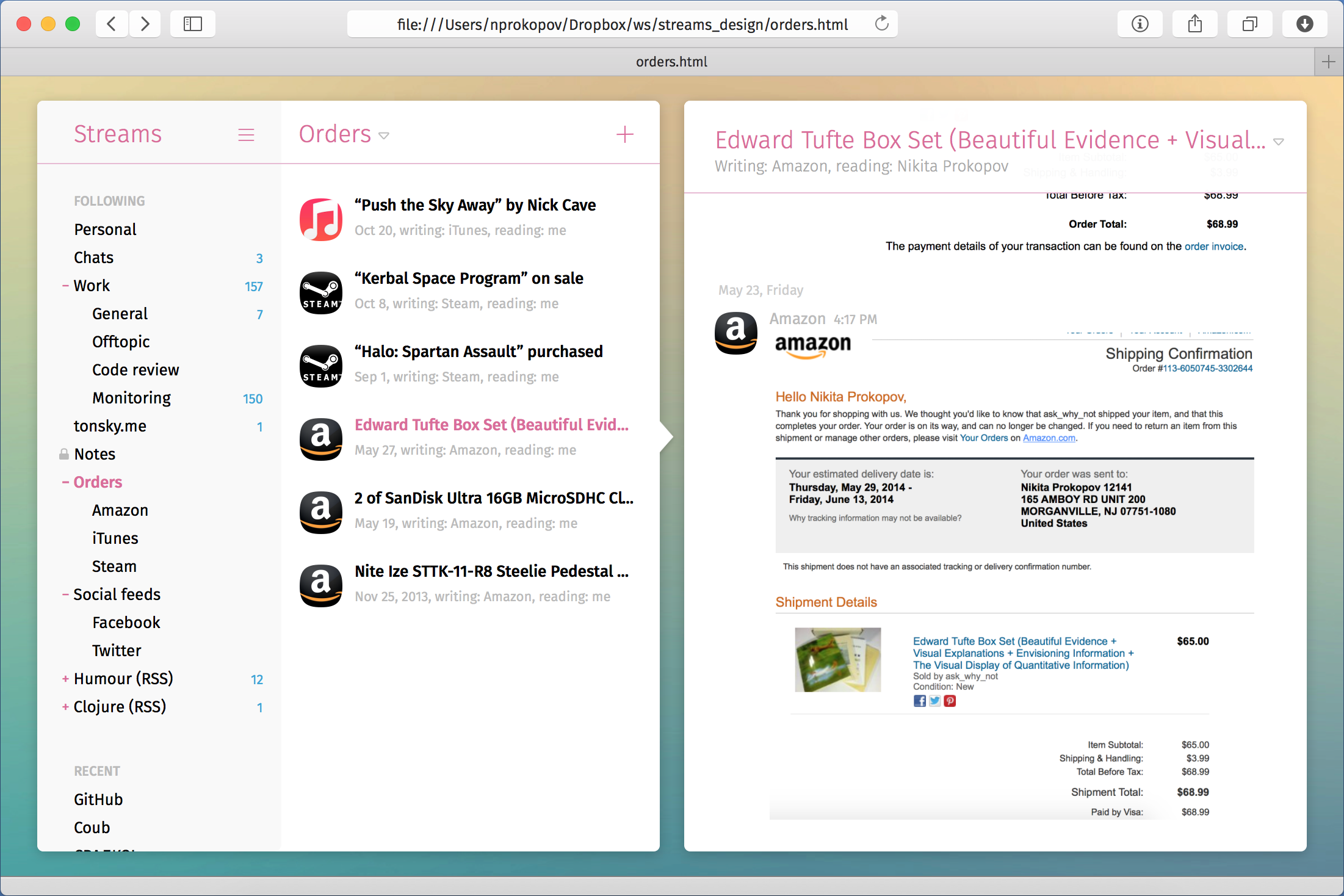Open the Orders title dropdown arrow
Image resolution: width=1344 pixels, height=896 pixels.
[384, 135]
